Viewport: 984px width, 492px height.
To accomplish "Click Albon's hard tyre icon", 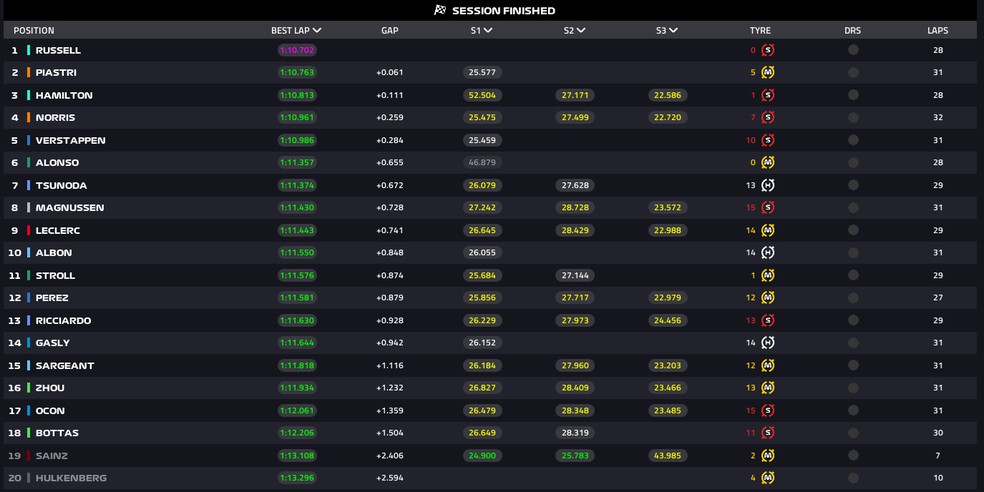I will (x=768, y=253).
